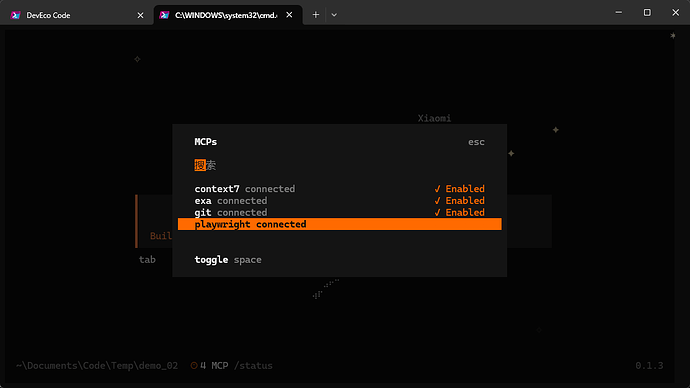Click the /status text in the footer
Viewport: 690px width, 388px height.
253,366
